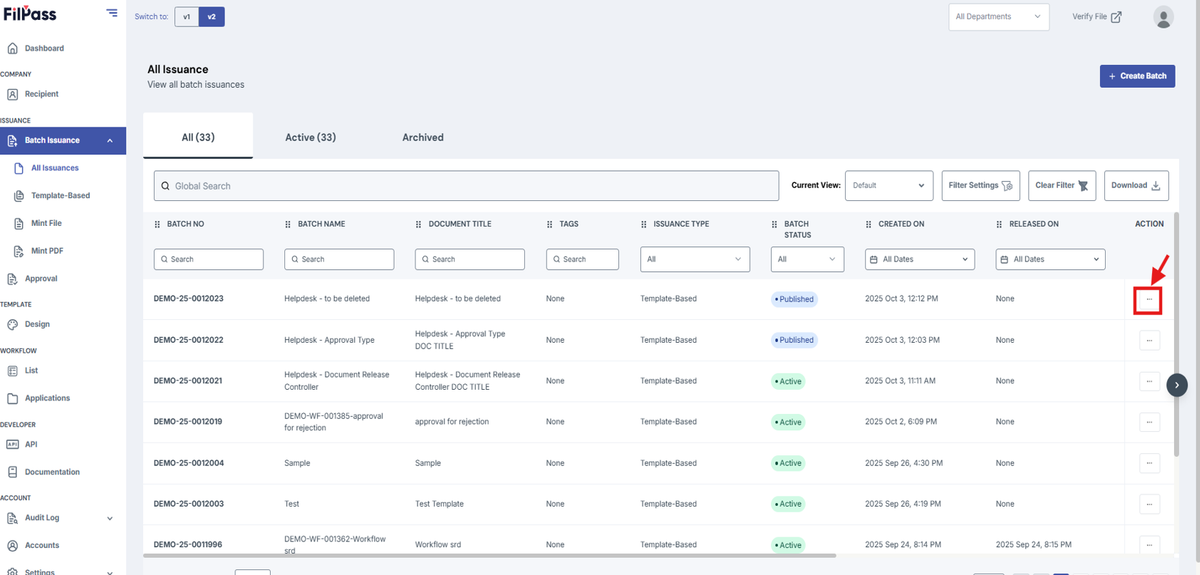Click the column drag handle beside BATCH NO

[x=157, y=224]
